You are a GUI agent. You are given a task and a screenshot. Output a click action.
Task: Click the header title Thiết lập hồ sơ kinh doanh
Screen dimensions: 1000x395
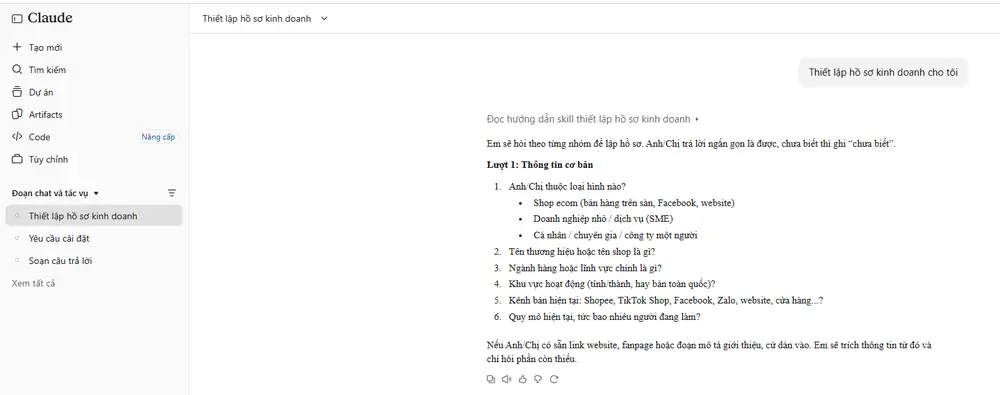click(x=257, y=19)
